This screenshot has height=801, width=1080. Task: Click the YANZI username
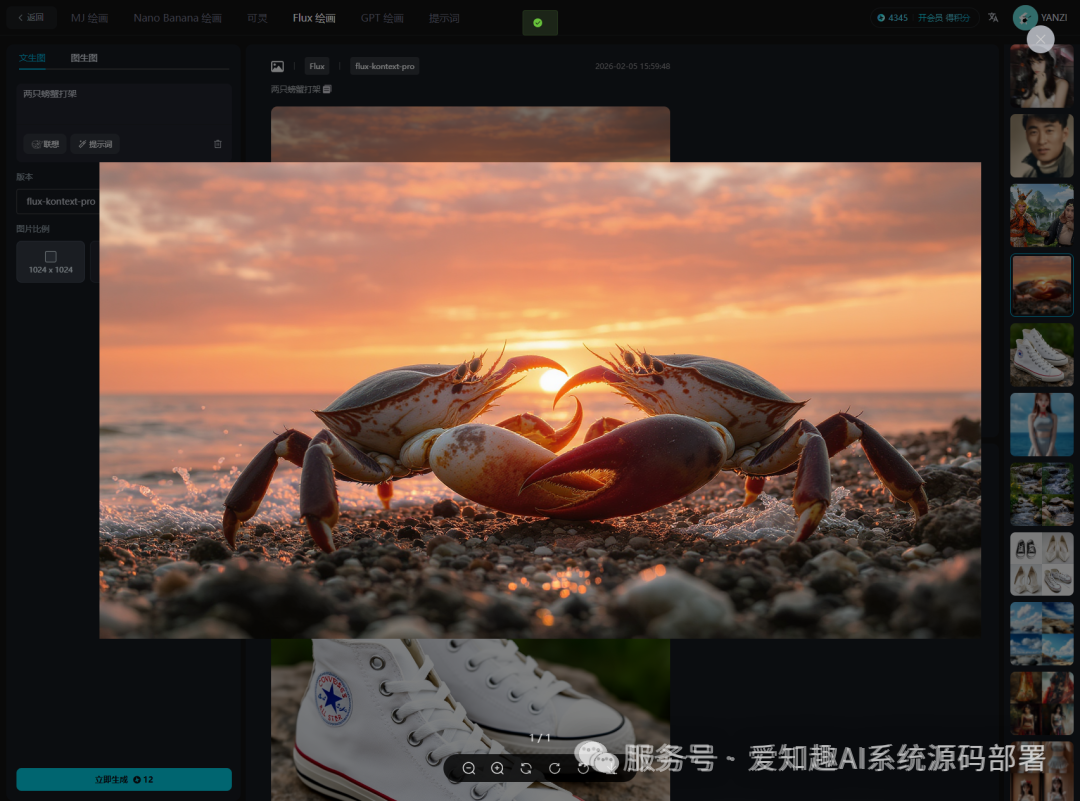coord(1054,18)
